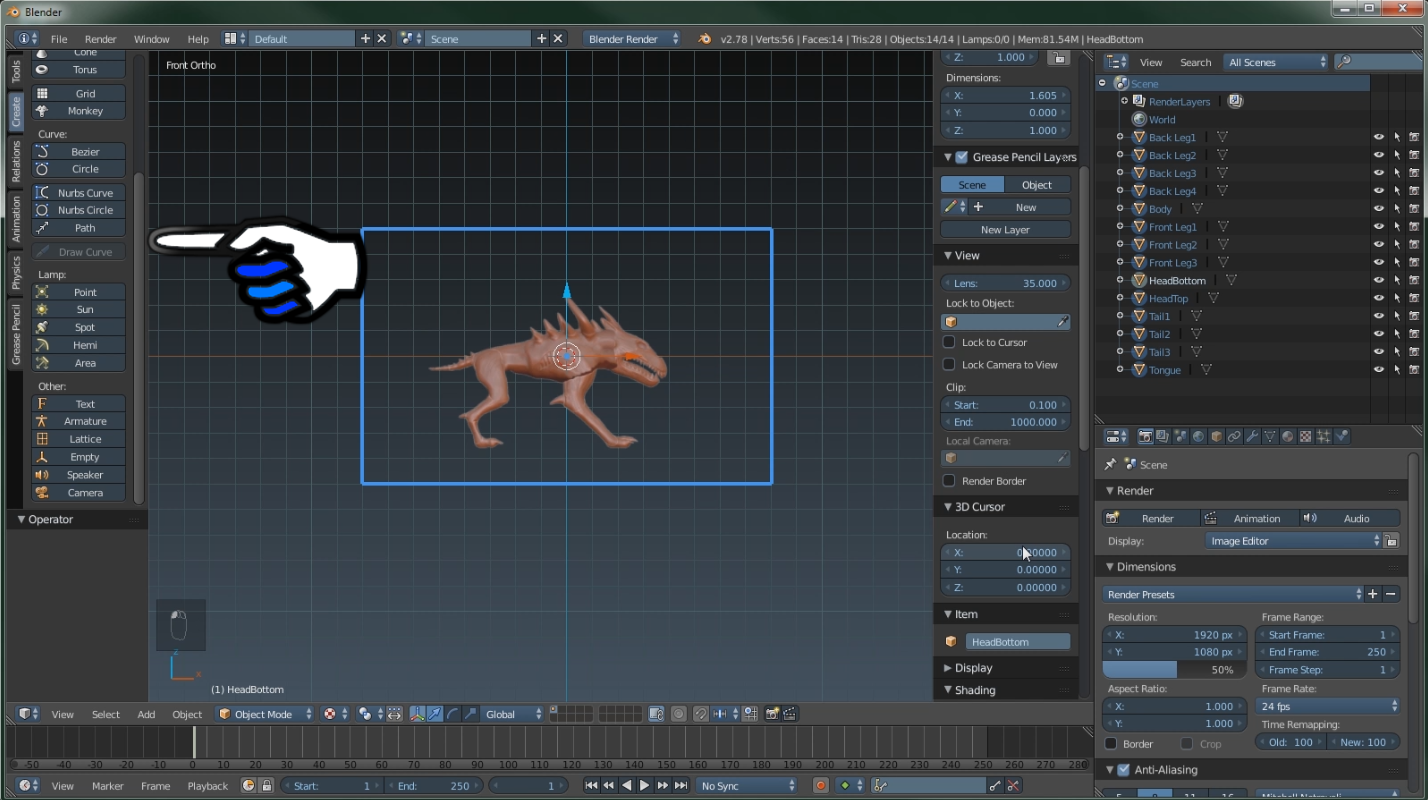Open the Render Layers properties tab icon
Screen dimensions: 1428x800
click(x=1162, y=436)
